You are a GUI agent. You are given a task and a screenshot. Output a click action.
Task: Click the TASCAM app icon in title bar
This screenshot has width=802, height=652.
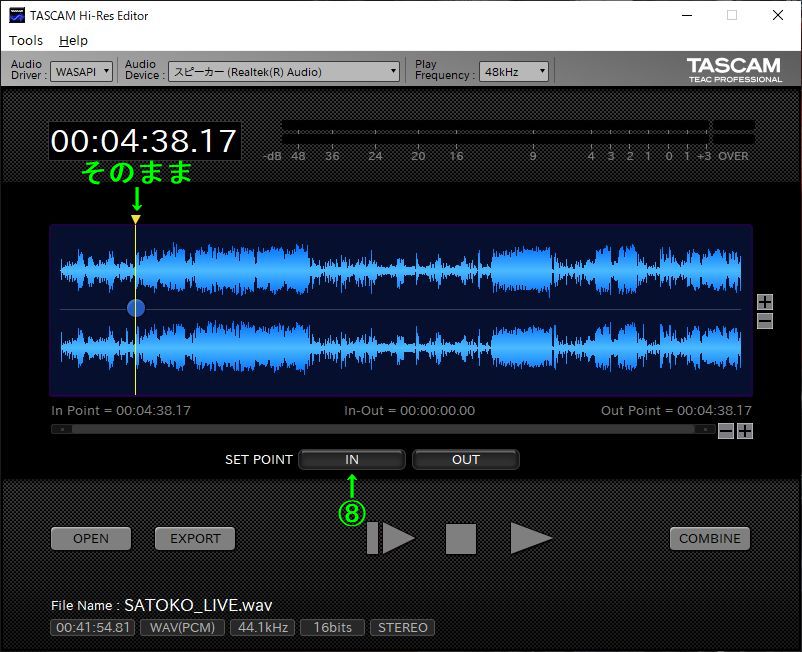pos(17,15)
